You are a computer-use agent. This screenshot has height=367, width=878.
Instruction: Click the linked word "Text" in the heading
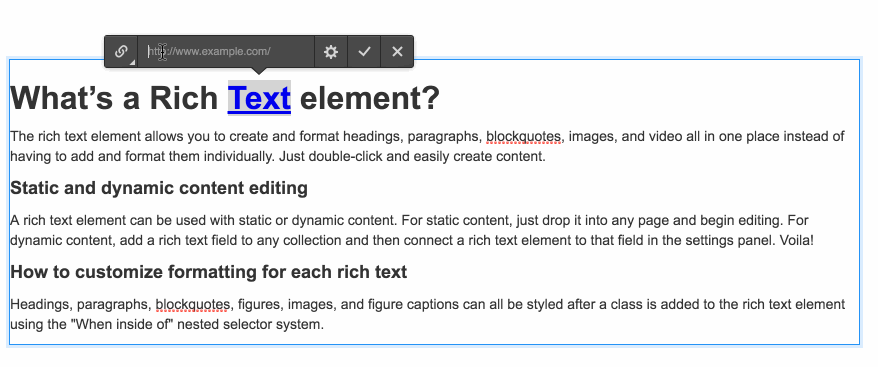point(259,98)
